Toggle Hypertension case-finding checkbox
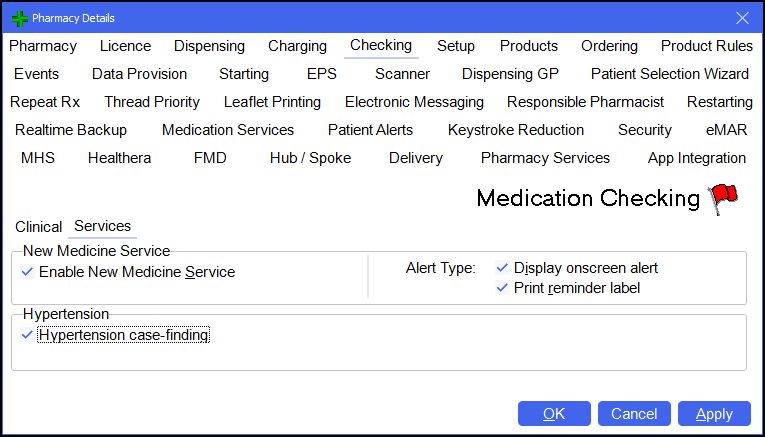The image size is (765, 437). click(x=27, y=336)
